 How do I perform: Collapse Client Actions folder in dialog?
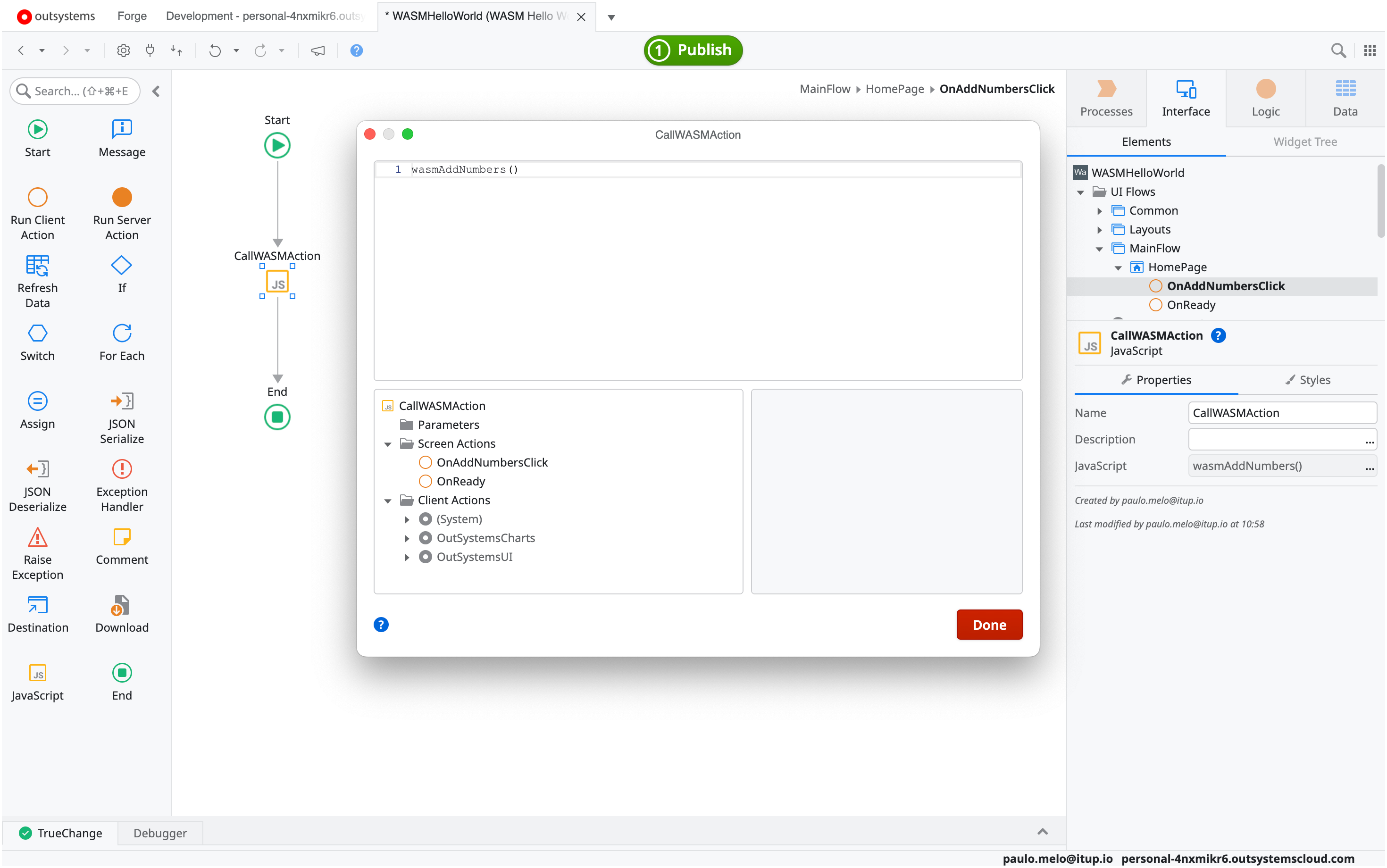coord(388,501)
